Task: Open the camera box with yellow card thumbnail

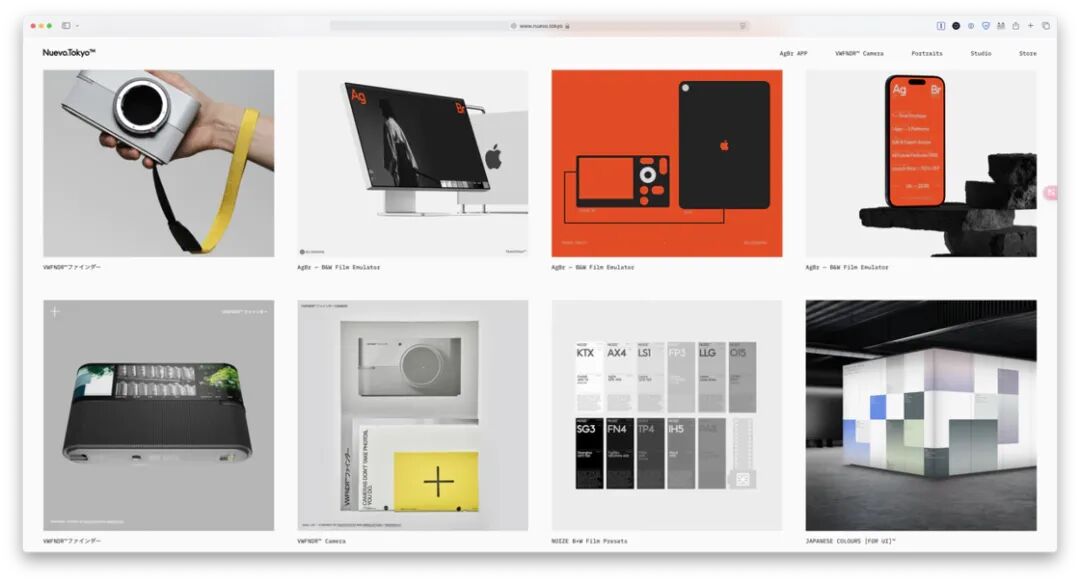Action: [413, 415]
